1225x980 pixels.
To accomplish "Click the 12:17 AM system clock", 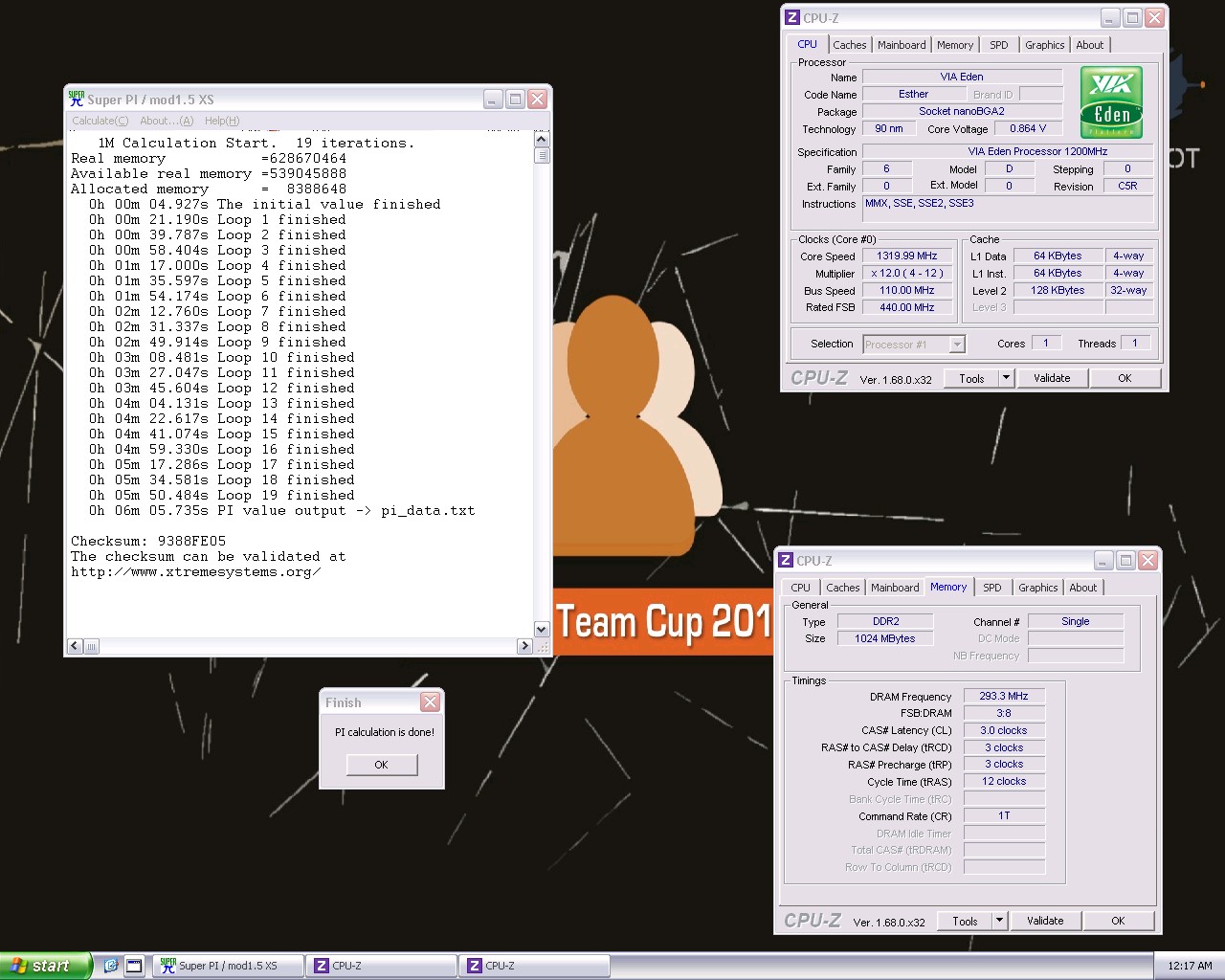I will 1190,966.
